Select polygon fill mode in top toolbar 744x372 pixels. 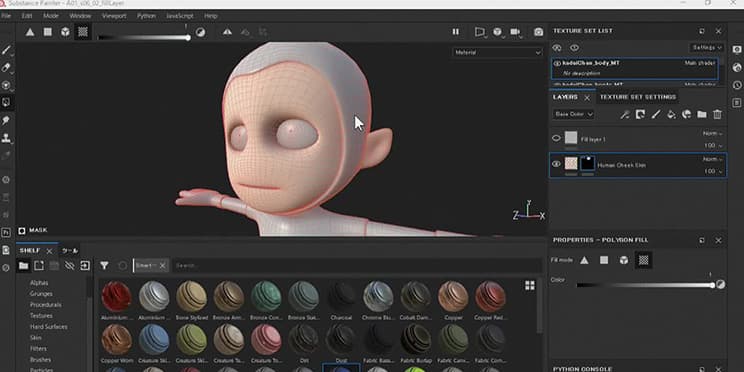tap(47, 32)
